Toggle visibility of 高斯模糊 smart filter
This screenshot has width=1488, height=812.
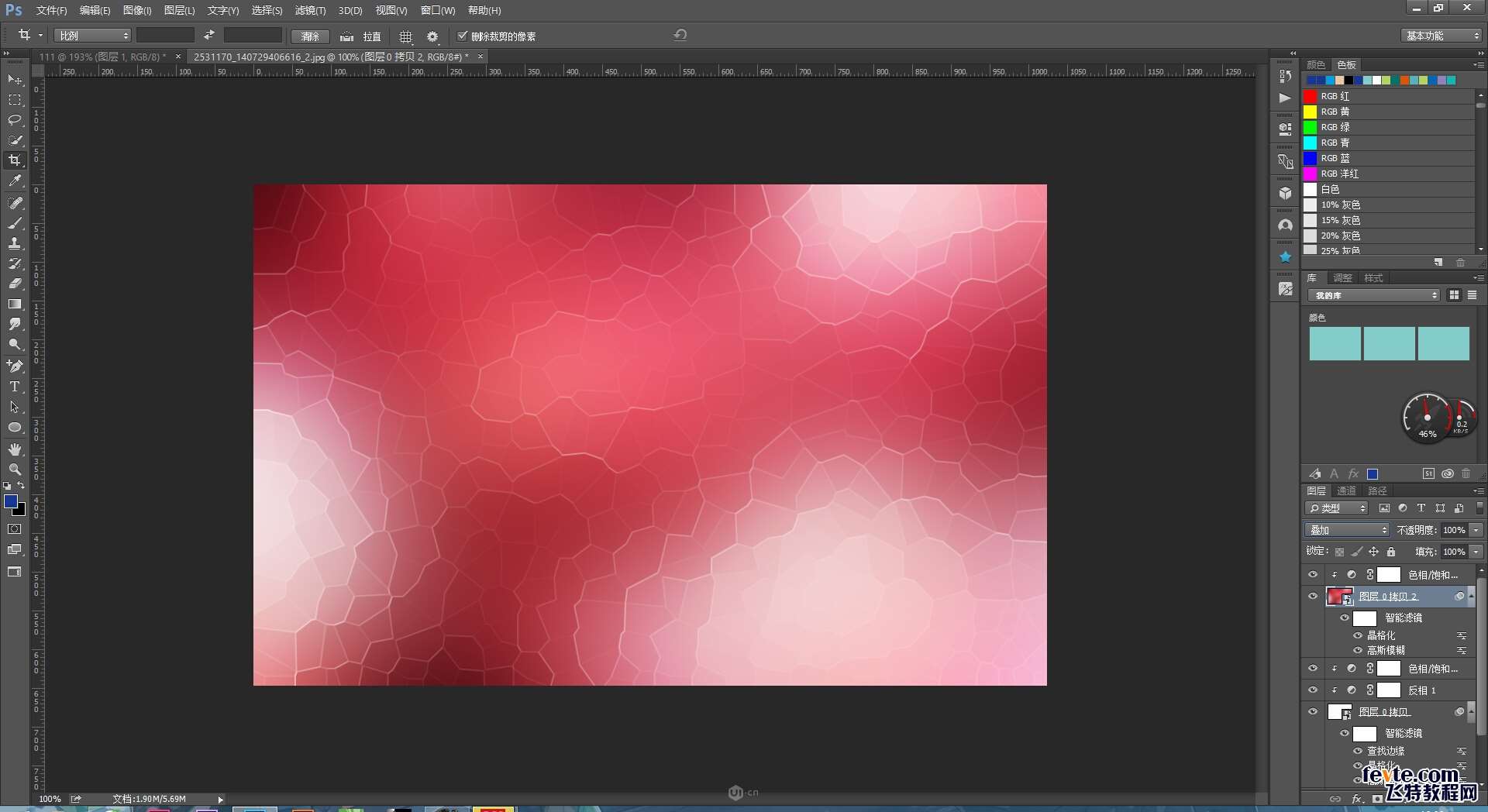pos(1358,650)
